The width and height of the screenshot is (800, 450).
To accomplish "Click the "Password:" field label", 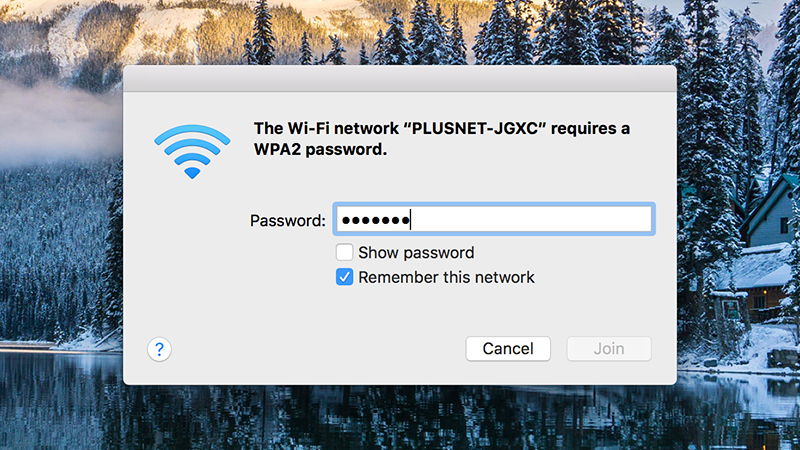I will click(287, 220).
